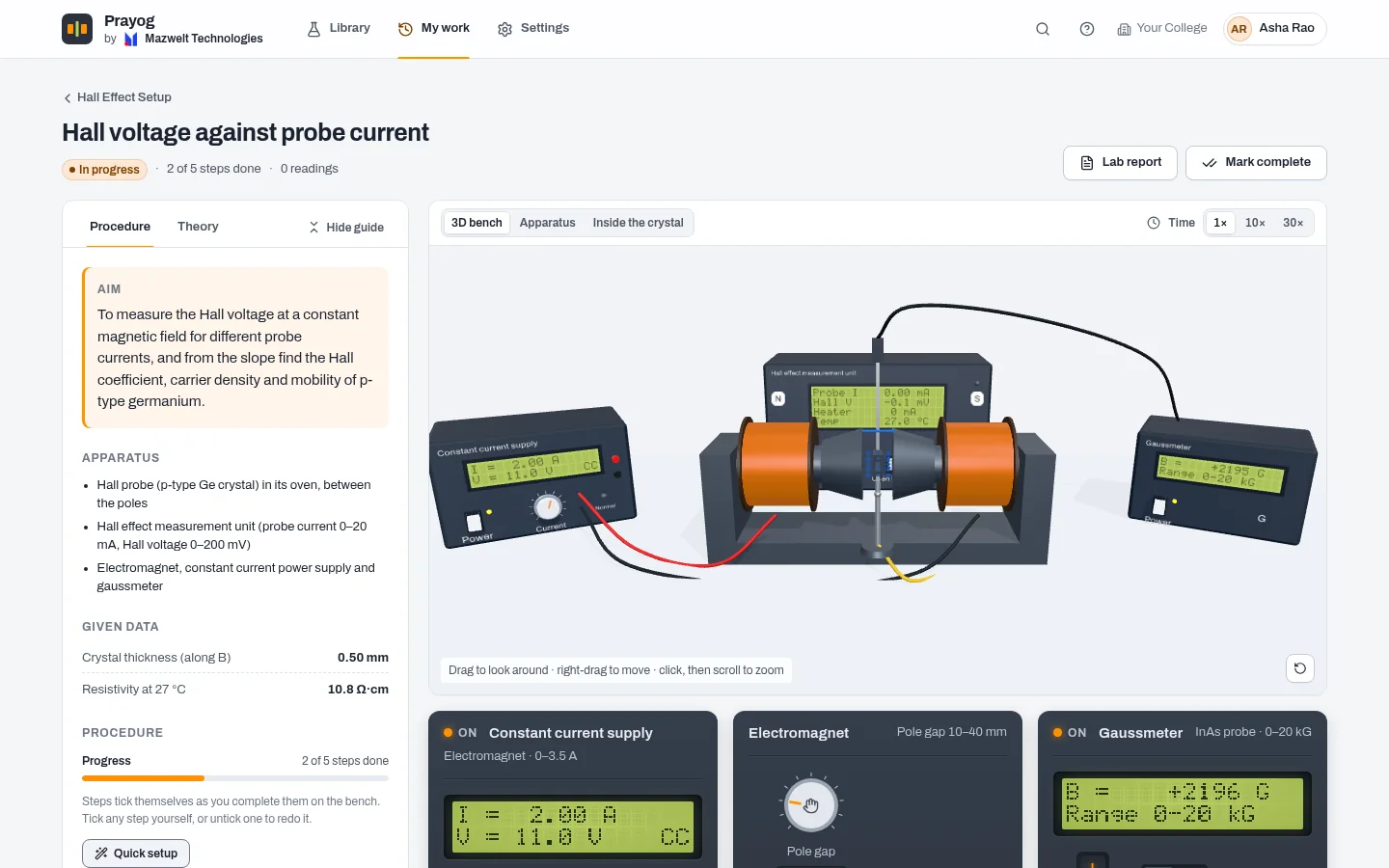Open the help question mark icon
The image size is (1389, 868).
click(x=1087, y=29)
